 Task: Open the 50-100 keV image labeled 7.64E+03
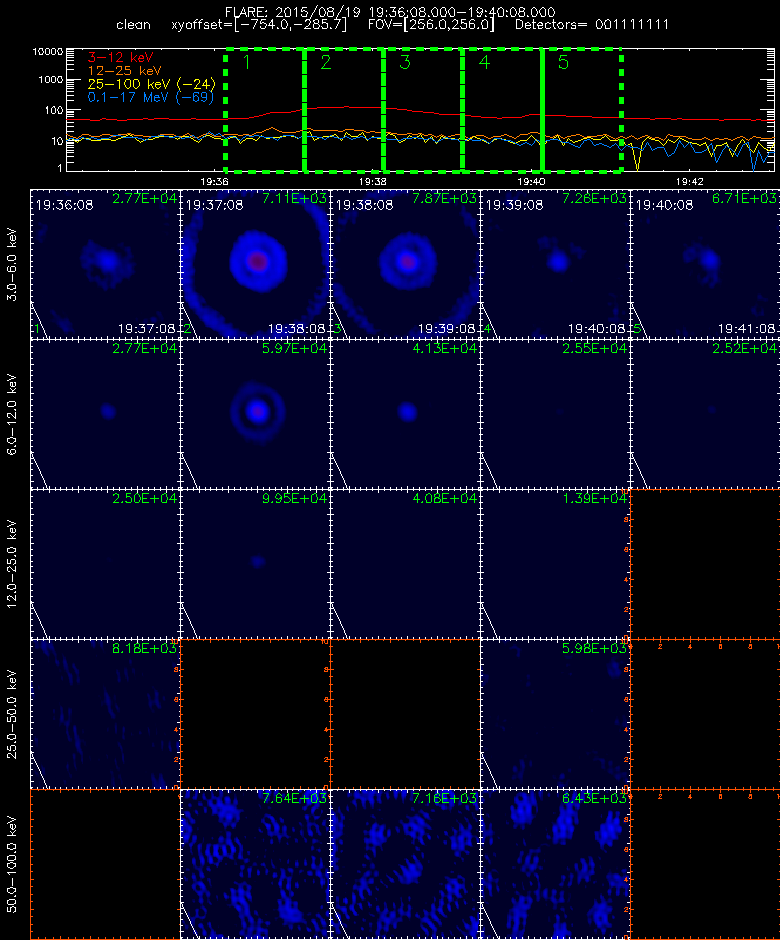[255, 863]
